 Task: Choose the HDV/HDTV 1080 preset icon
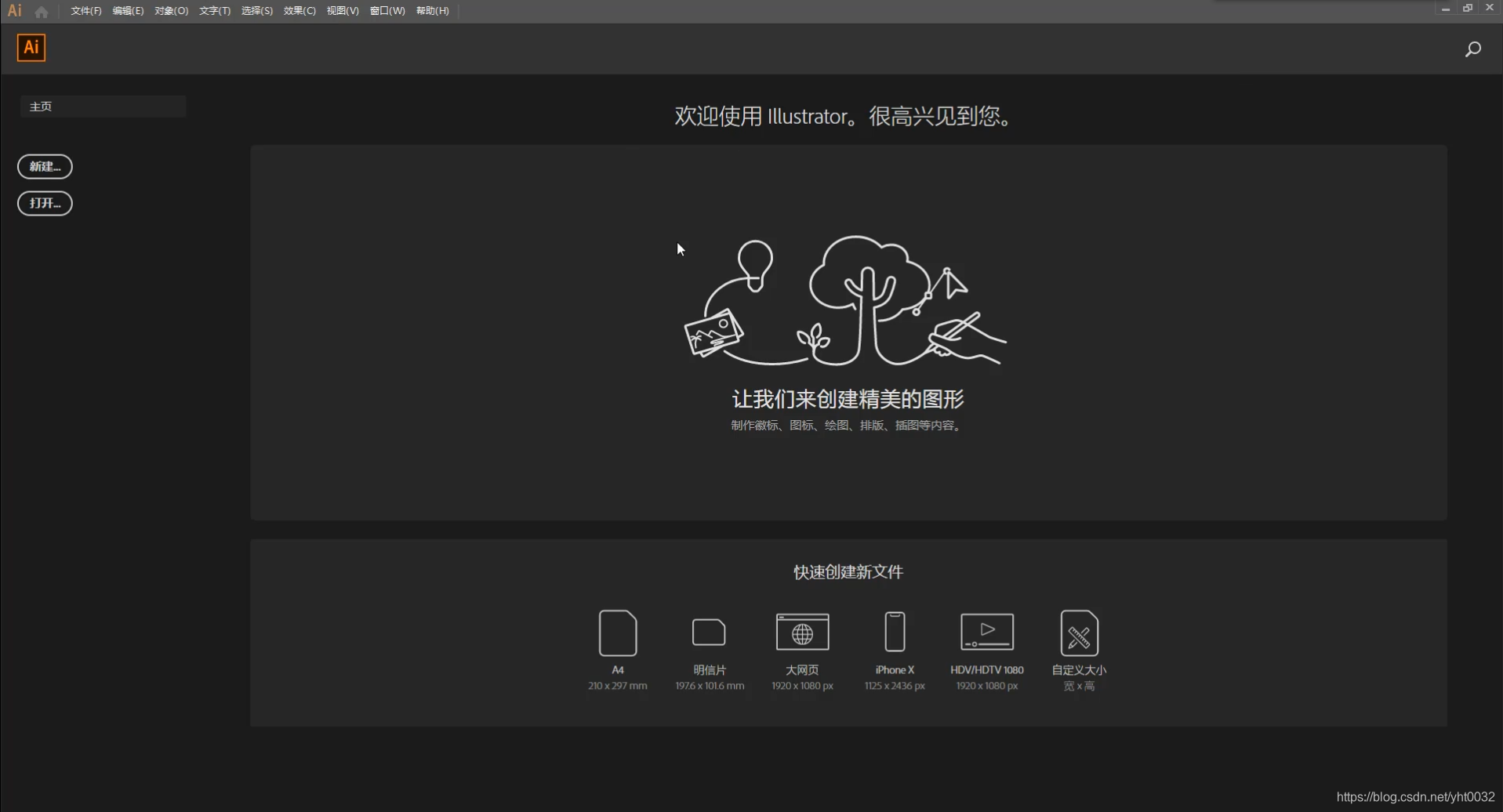click(987, 632)
